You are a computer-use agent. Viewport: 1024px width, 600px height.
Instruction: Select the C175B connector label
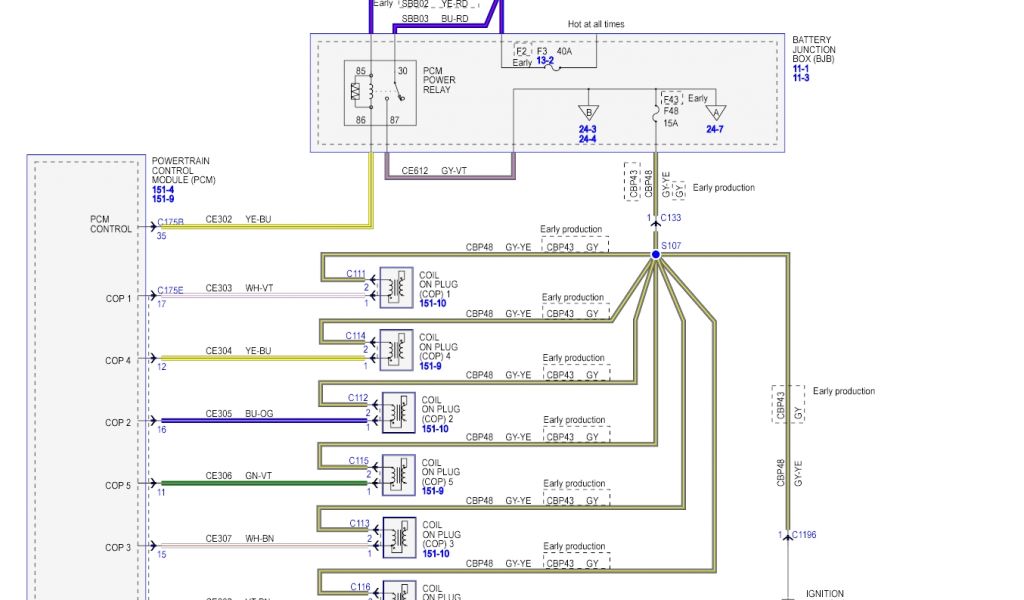(x=170, y=222)
